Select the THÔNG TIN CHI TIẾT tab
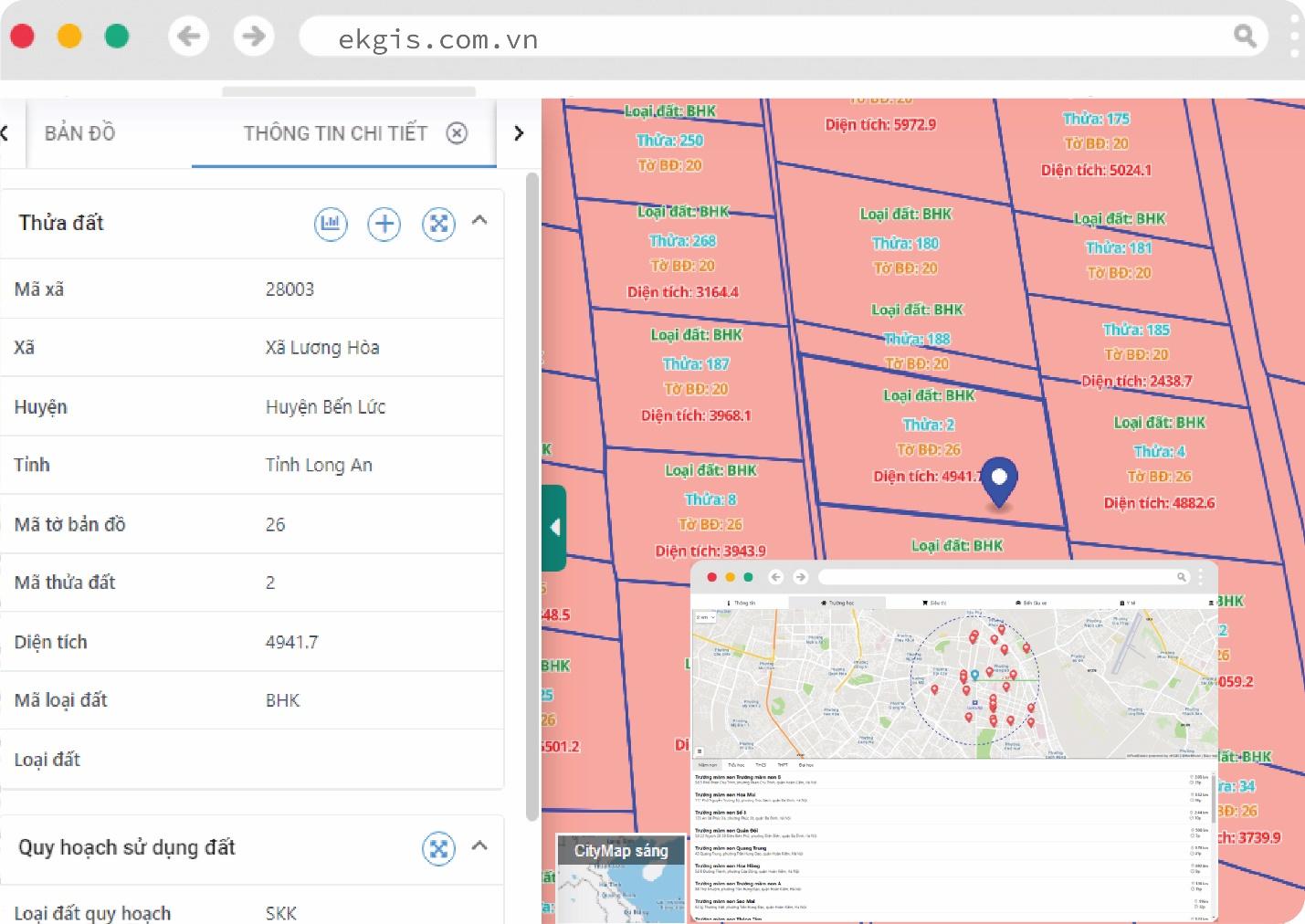Image resolution: width=1305 pixels, height=924 pixels. (x=335, y=133)
